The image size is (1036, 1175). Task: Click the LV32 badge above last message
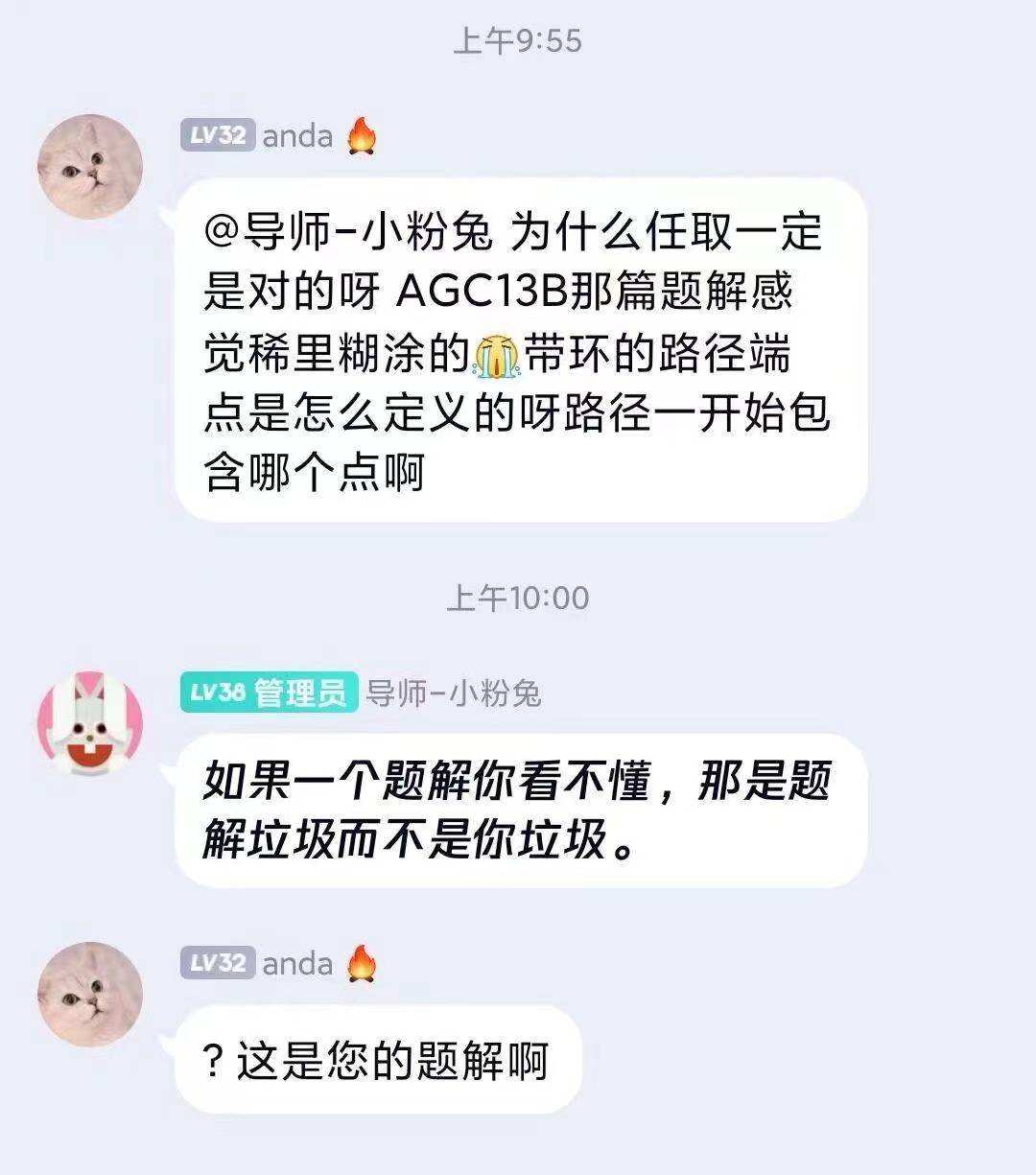[x=218, y=962]
